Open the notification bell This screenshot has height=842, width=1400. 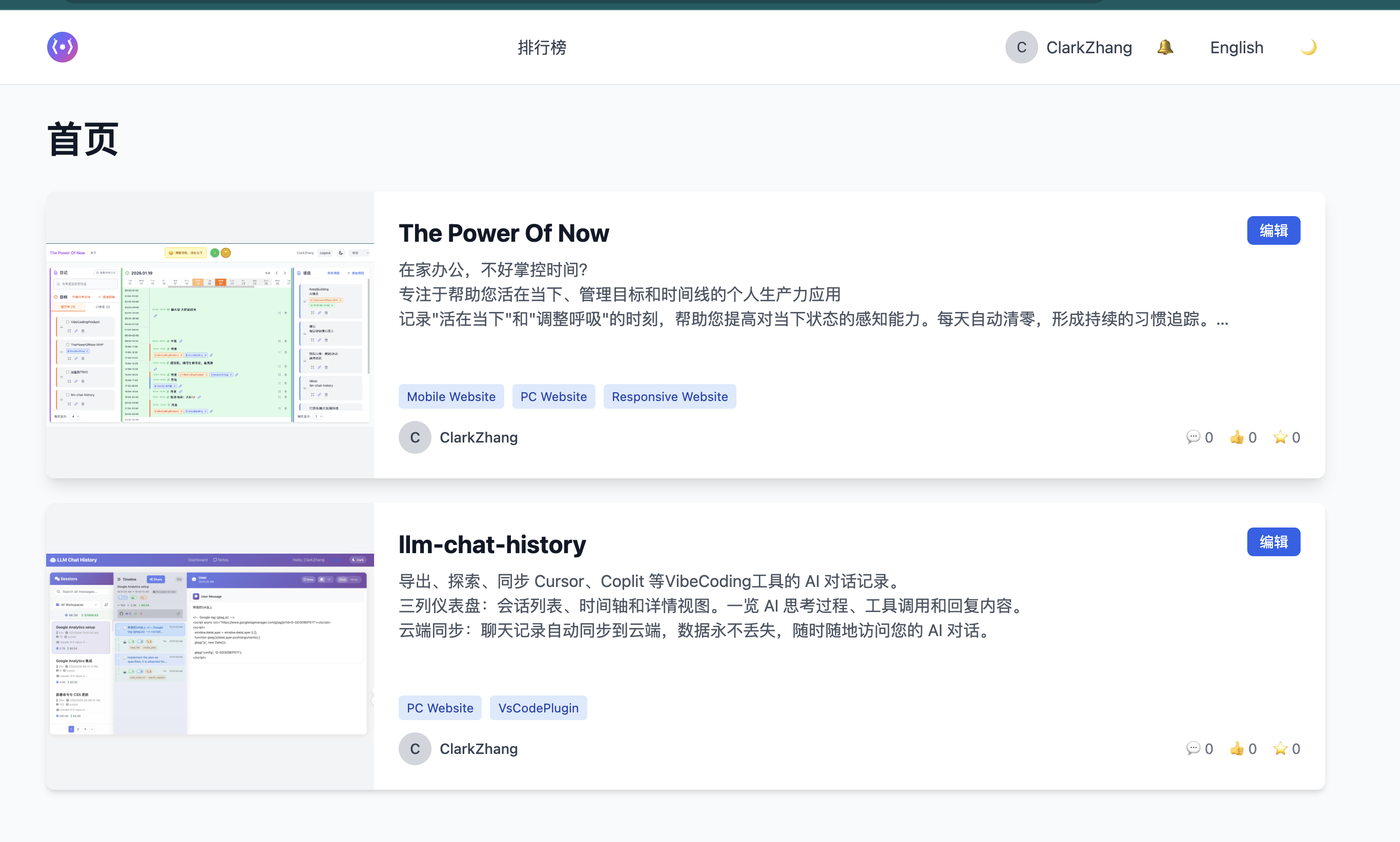point(1165,47)
